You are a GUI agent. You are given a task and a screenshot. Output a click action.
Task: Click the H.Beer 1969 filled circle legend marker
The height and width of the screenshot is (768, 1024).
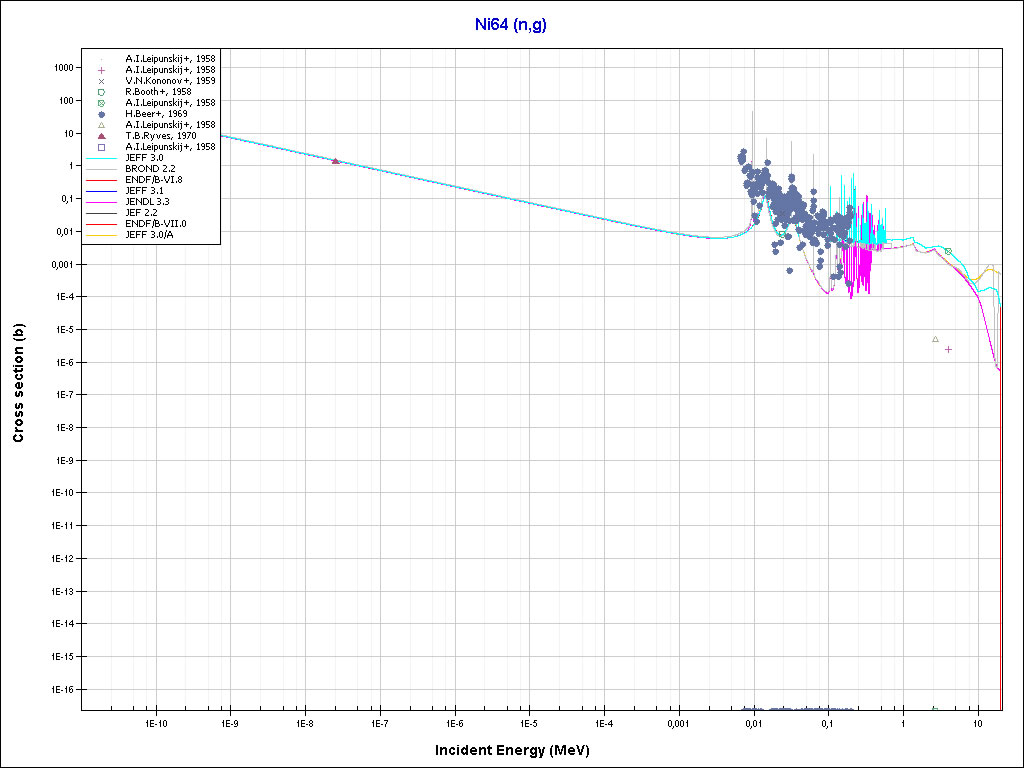coord(101,114)
